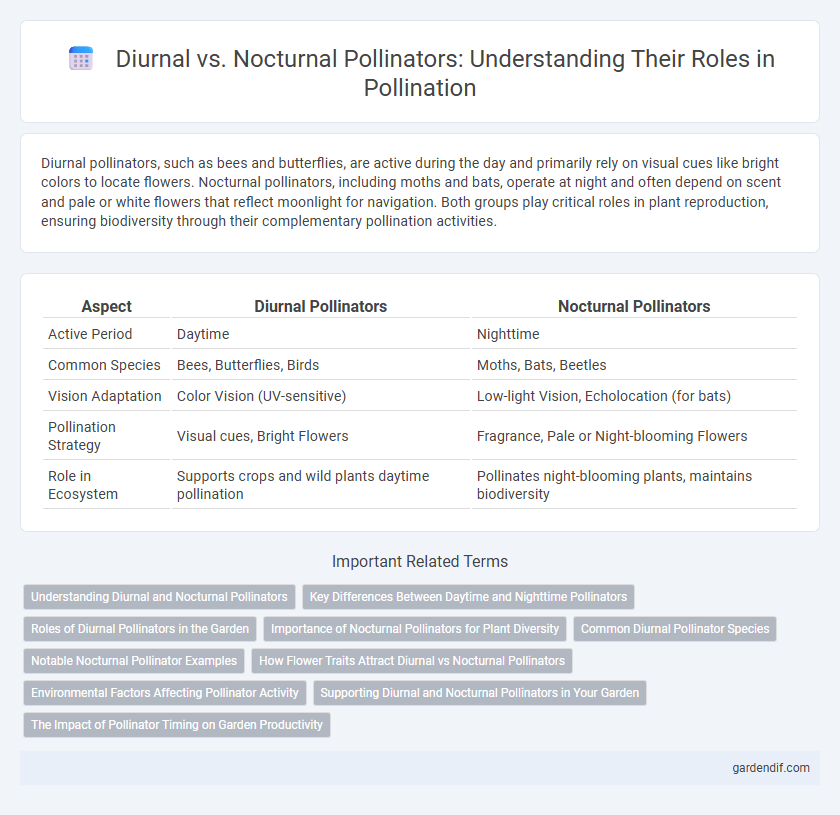
Task: Open 'Supporting Diurnal and Nocturnal Pollinators in Your Garden'
Action: click(x=479, y=693)
